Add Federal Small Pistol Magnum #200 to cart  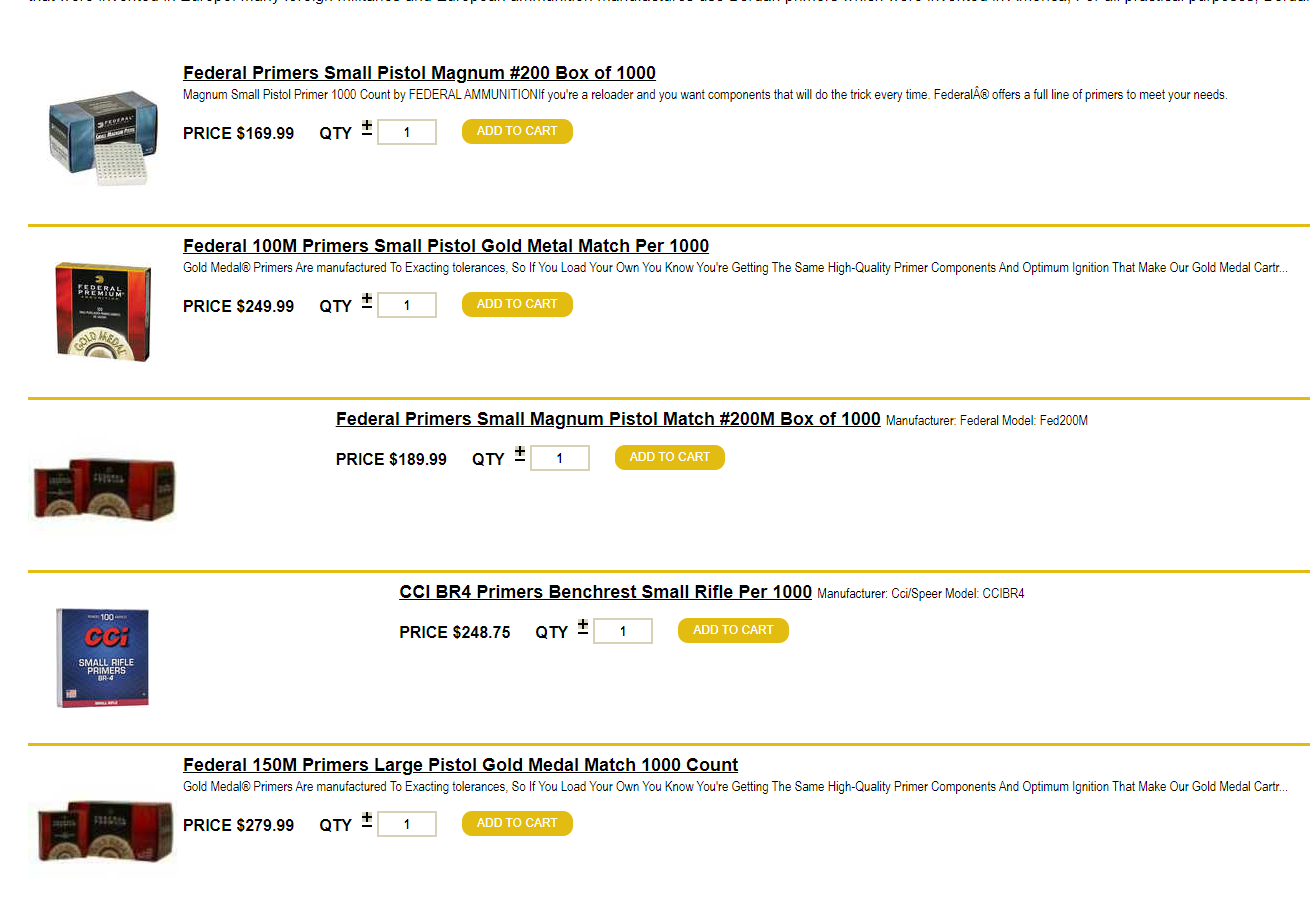click(517, 131)
